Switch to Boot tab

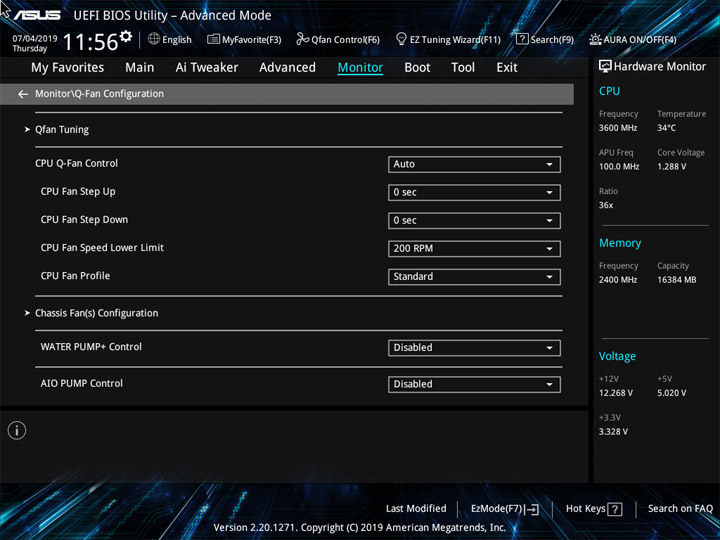[x=417, y=68]
